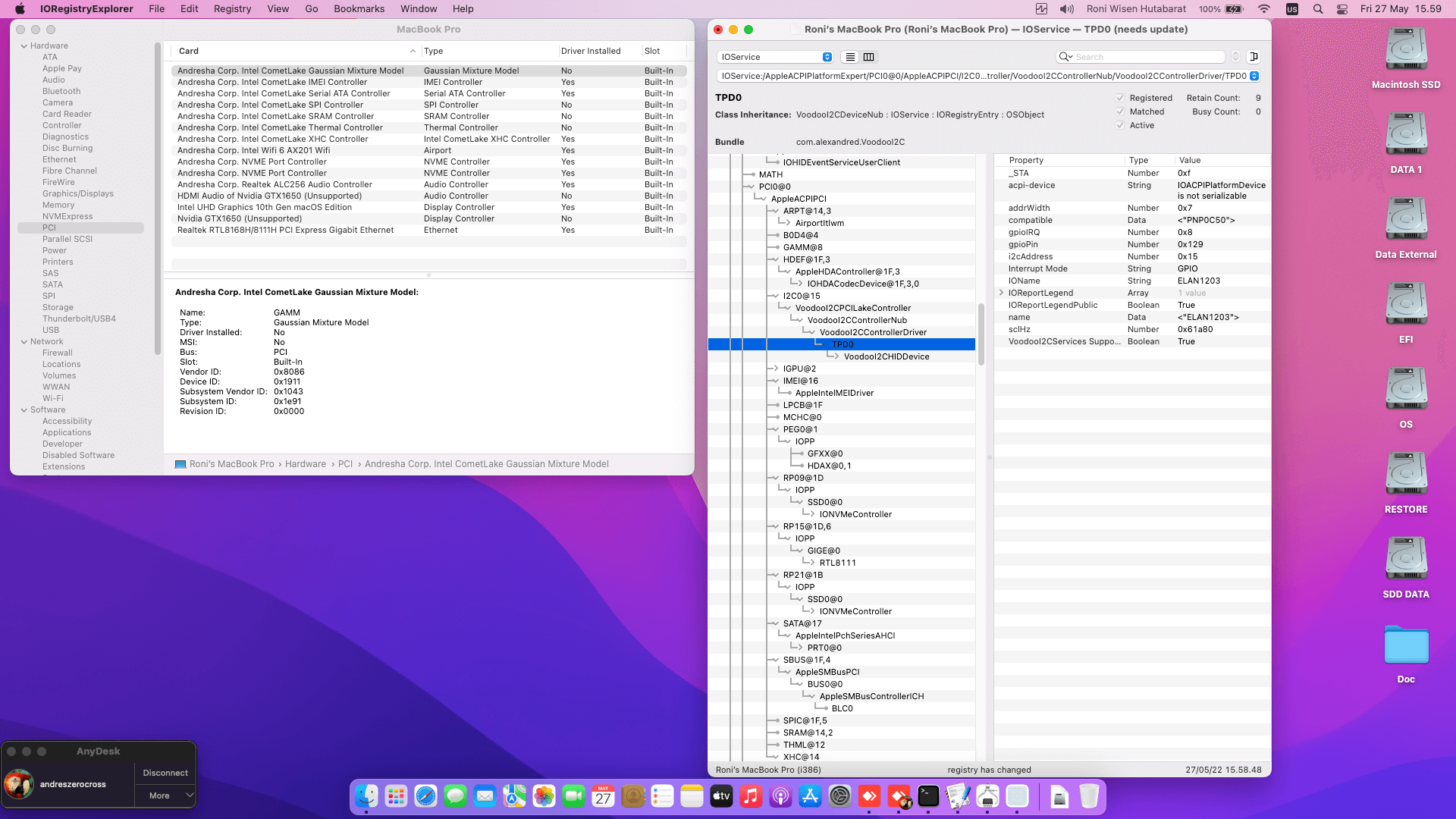The height and width of the screenshot is (819, 1456).
Task: Open AnyDesk More dropdown
Action: point(165,795)
